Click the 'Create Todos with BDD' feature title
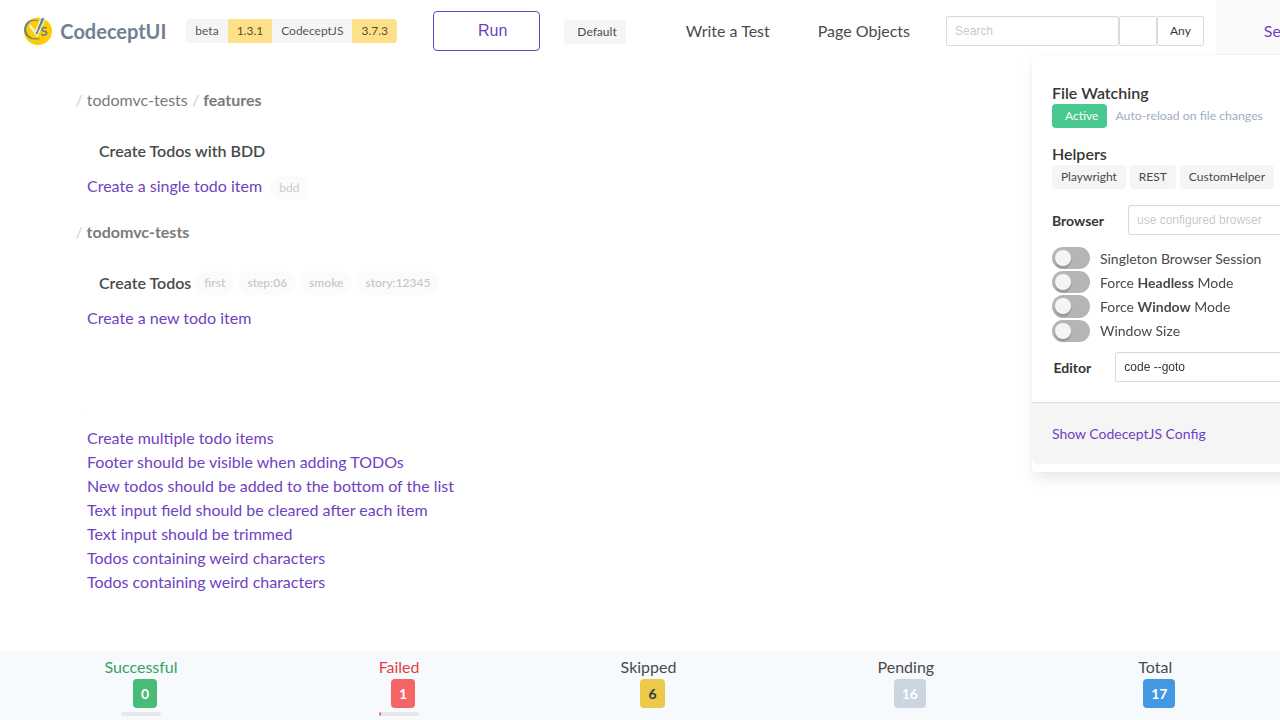This screenshot has width=1280, height=720. click(x=182, y=152)
